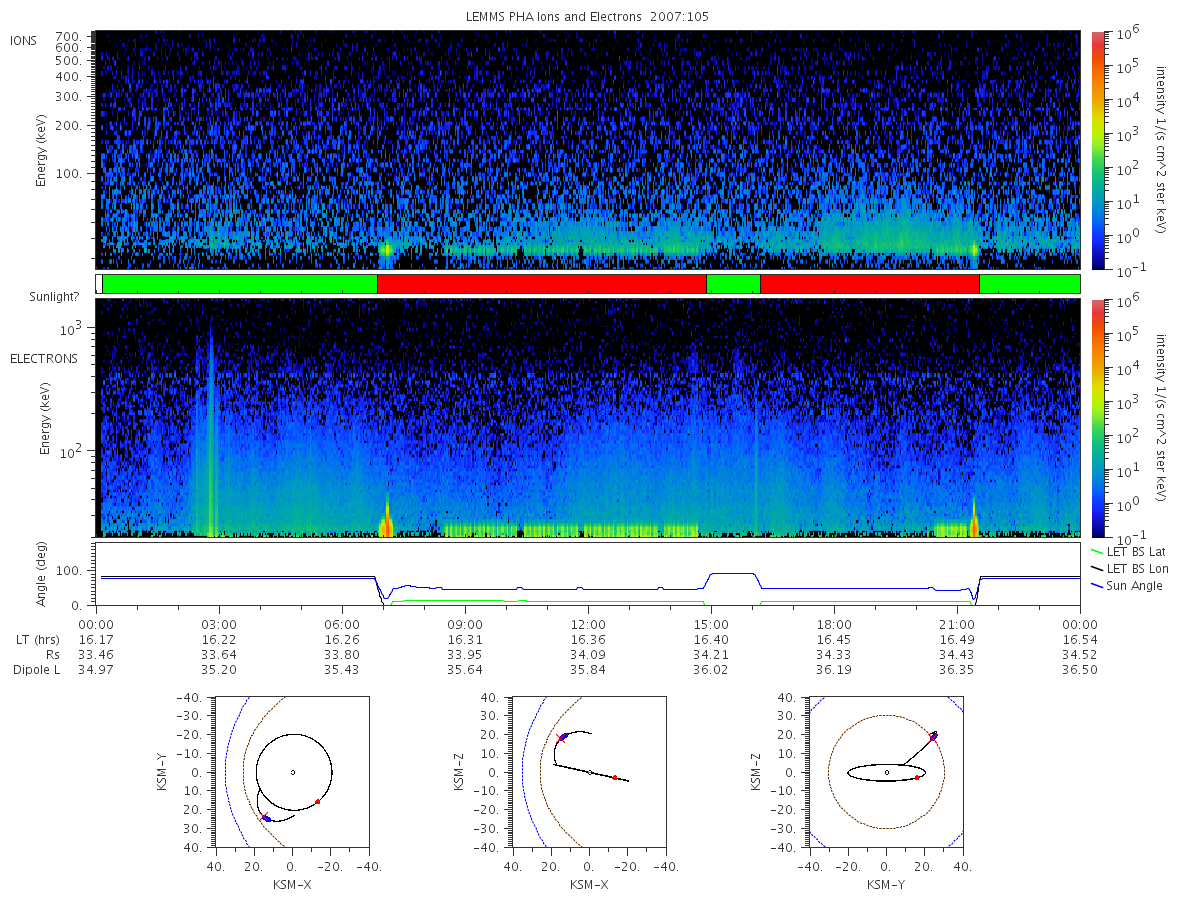
Task: Click the ion intensity color bar
Action: (x=1097, y=151)
